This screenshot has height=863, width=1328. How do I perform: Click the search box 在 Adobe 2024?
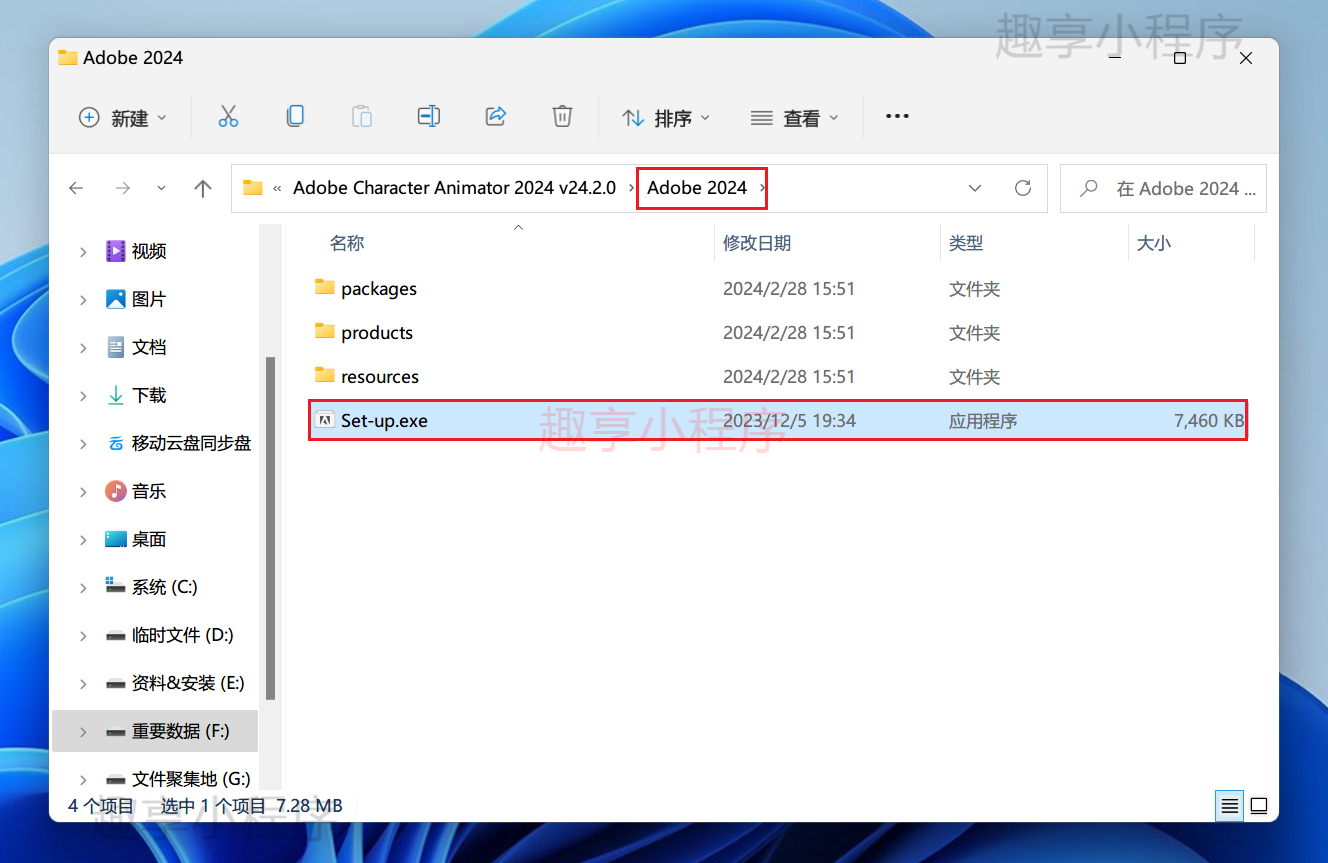point(1163,188)
